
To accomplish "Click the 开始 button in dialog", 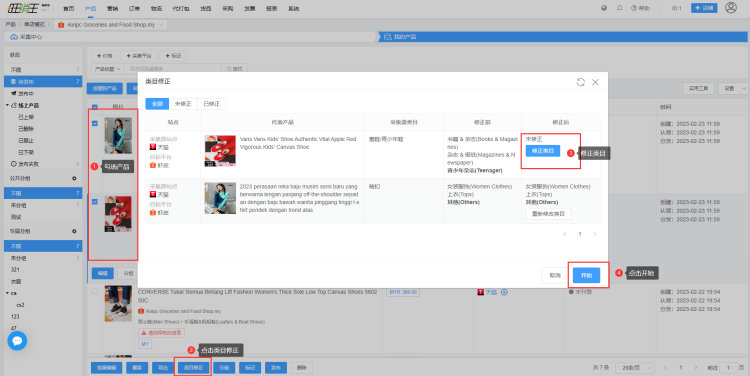I will tap(586, 276).
